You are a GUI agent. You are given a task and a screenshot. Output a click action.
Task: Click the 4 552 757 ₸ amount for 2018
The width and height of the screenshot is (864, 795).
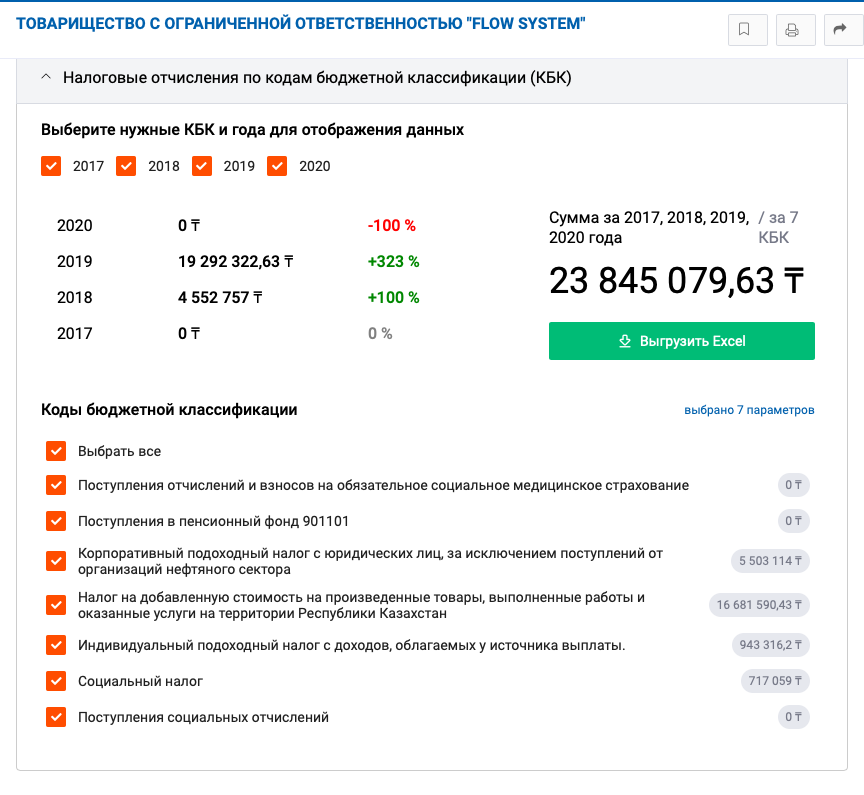coord(220,298)
